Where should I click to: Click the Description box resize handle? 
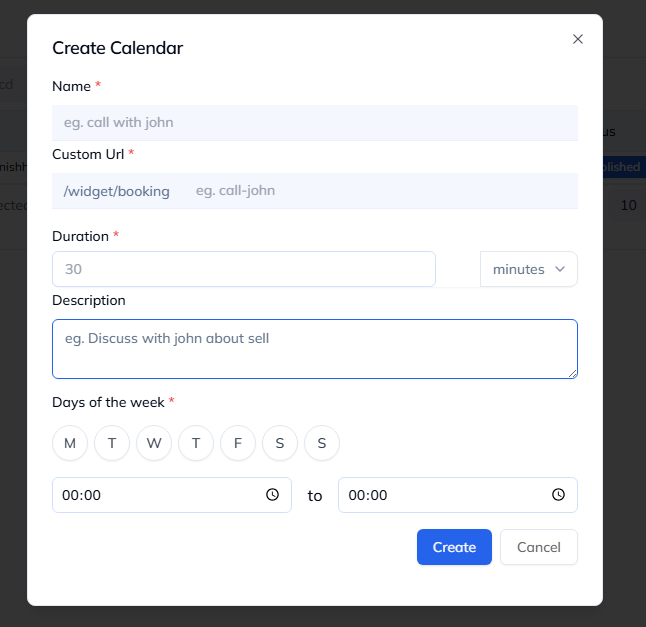pos(572,374)
